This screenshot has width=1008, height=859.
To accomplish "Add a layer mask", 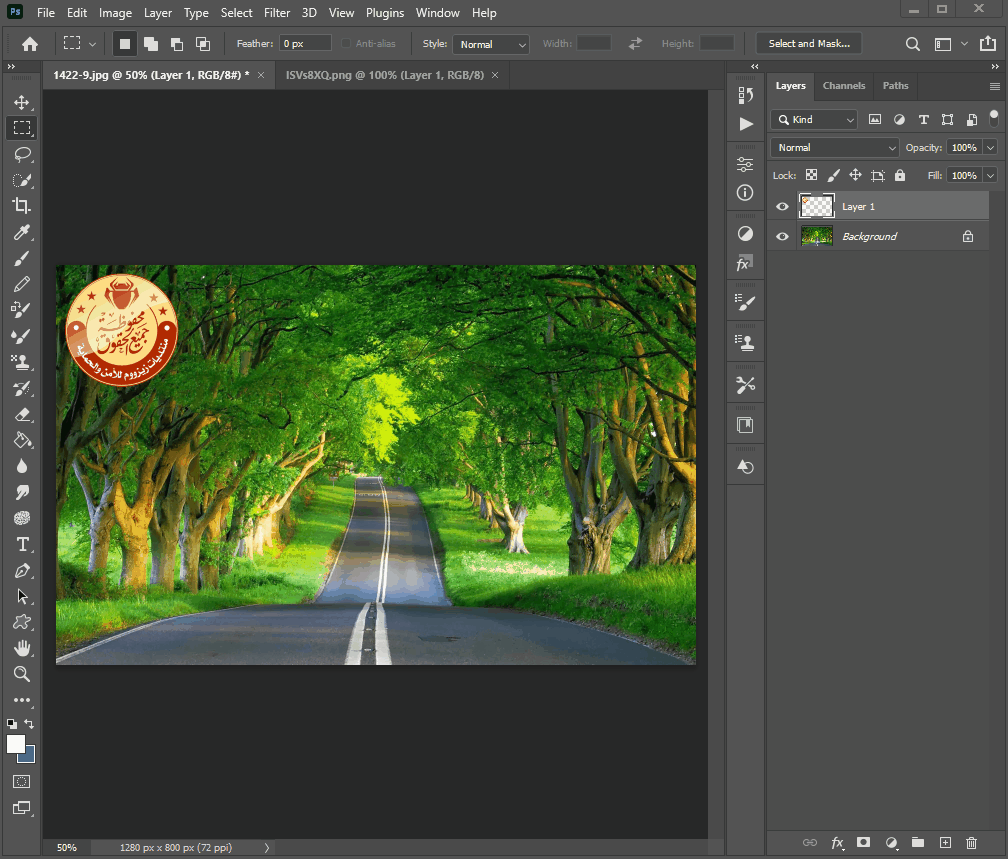I will click(863, 842).
